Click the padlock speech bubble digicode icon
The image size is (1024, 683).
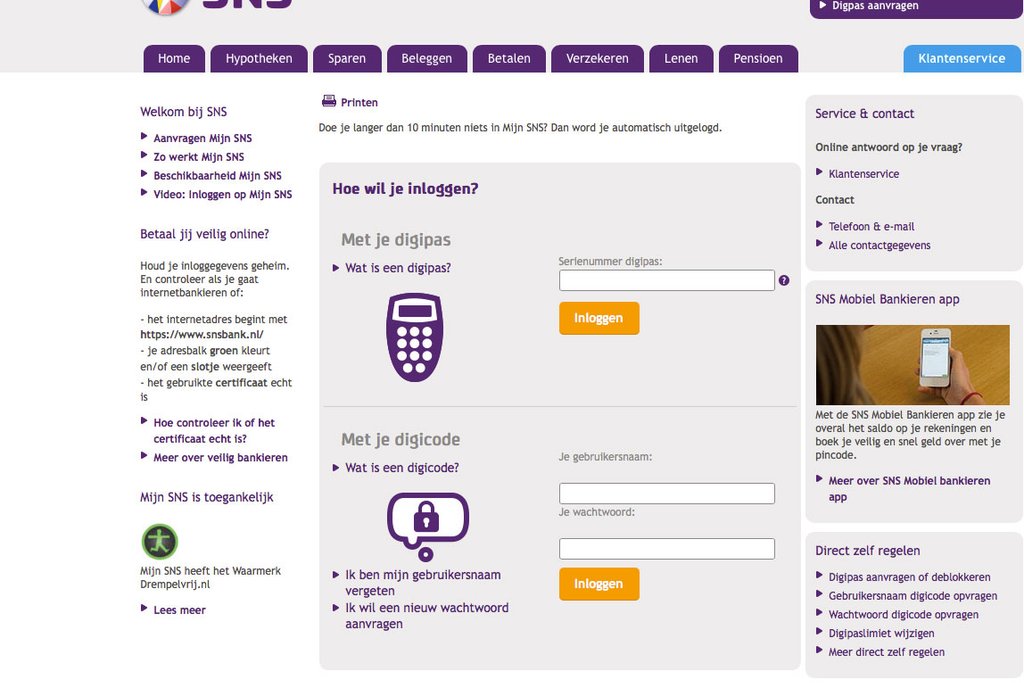point(428,526)
